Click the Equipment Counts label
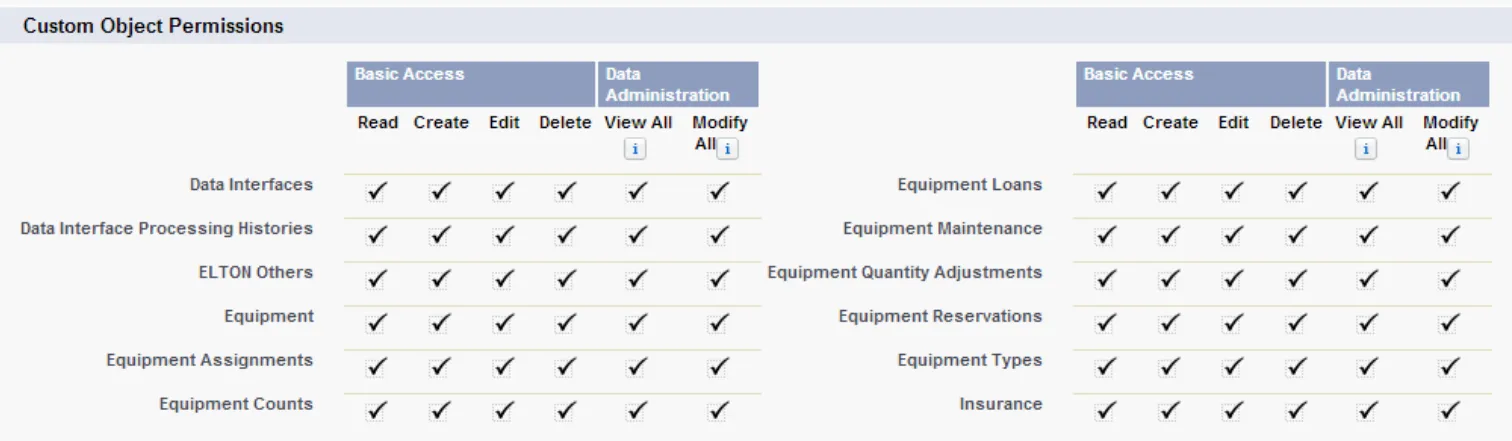The width and height of the screenshot is (1512, 441). click(x=236, y=404)
